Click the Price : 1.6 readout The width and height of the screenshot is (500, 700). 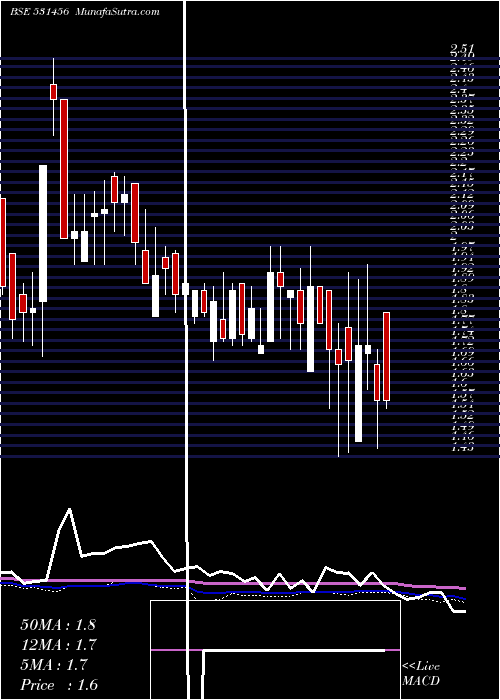pyautogui.click(x=59, y=685)
